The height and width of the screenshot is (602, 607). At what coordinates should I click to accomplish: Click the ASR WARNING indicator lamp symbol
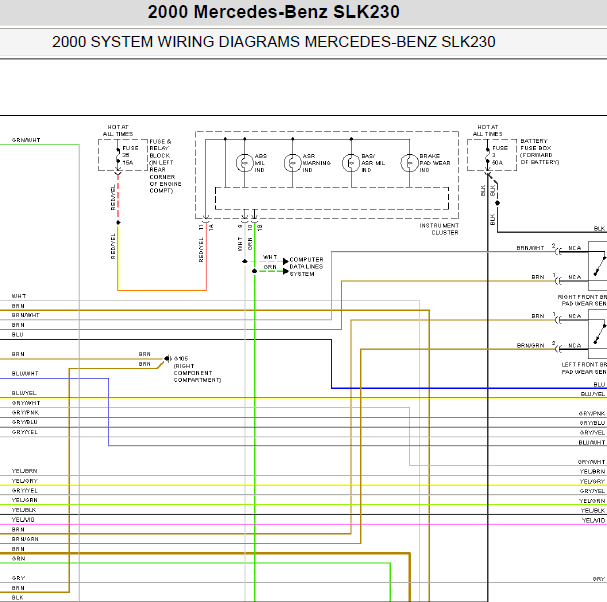point(293,163)
